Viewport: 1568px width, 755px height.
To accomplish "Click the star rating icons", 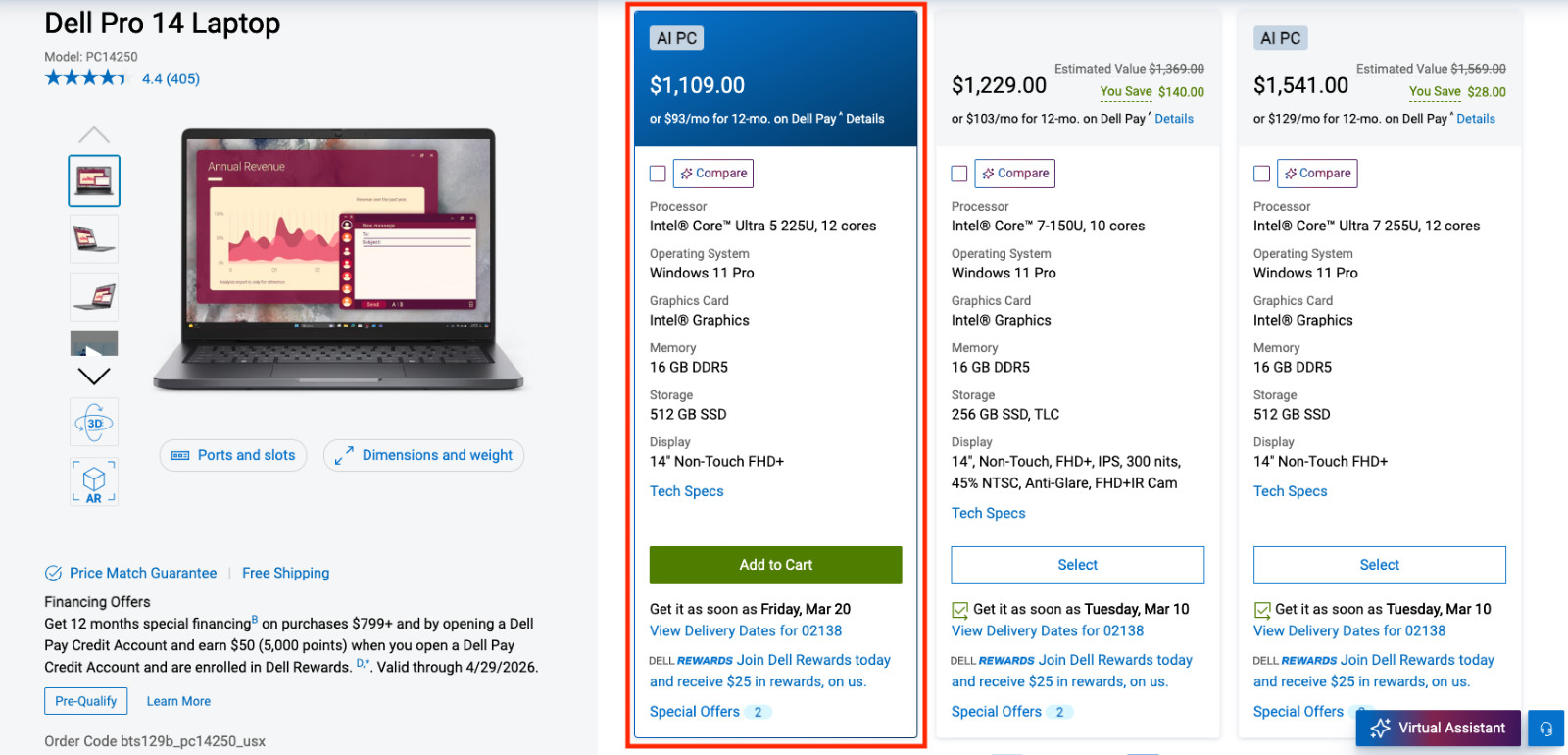I will tap(86, 78).
